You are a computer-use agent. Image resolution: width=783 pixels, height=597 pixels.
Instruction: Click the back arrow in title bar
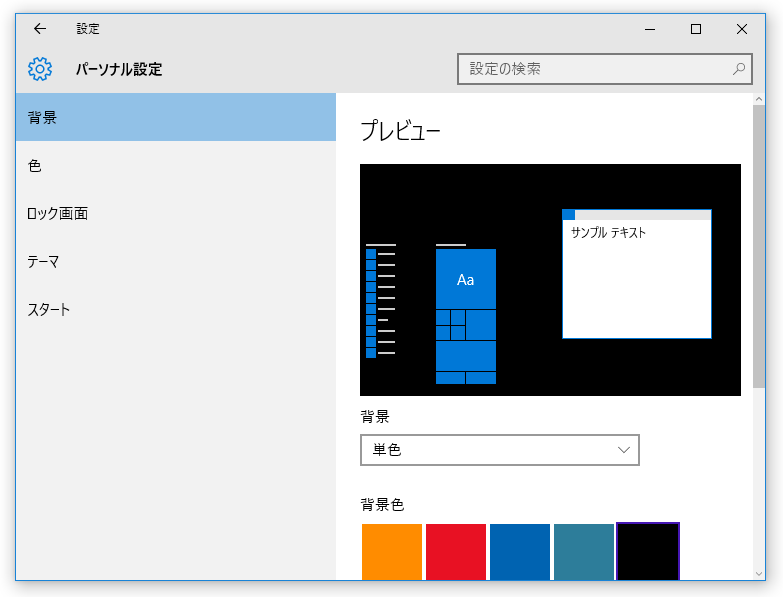[x=40, y=29]
